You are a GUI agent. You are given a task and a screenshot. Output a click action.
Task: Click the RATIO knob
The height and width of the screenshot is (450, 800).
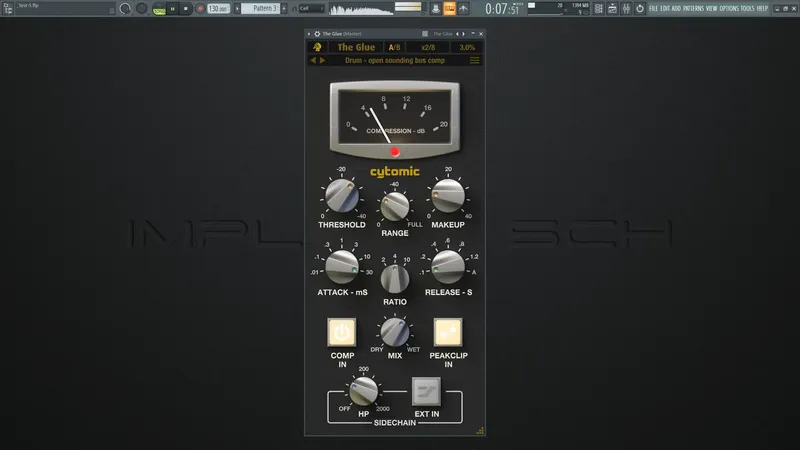tap(395, 279)
